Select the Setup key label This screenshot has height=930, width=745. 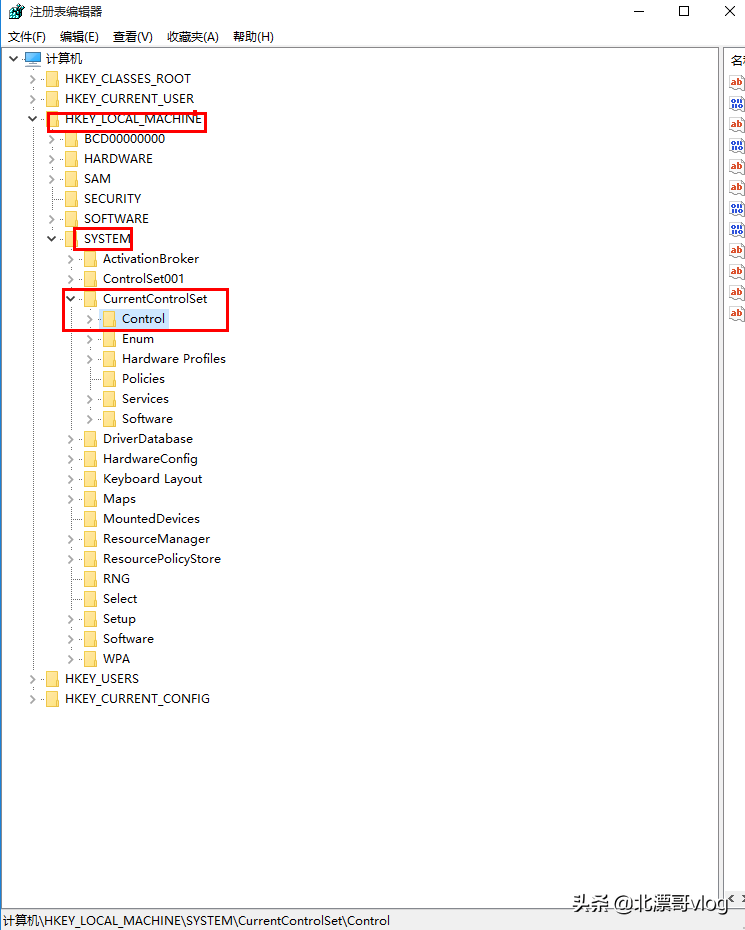[x=119, y=619]
